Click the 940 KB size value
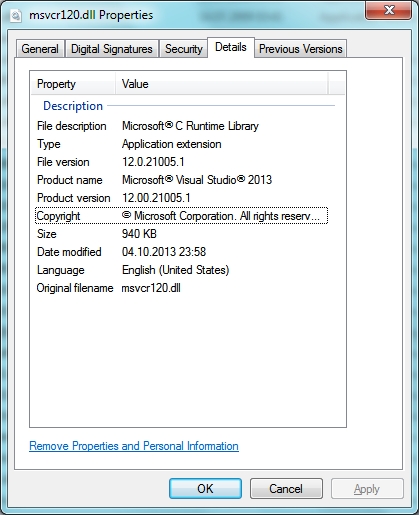The image size is (419, 515). click(x=139, y=234)
